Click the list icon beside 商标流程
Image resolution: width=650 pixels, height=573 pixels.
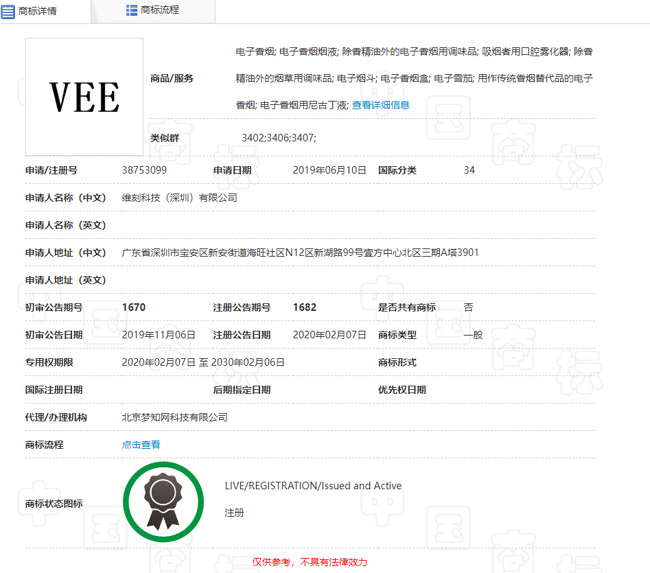132,10
